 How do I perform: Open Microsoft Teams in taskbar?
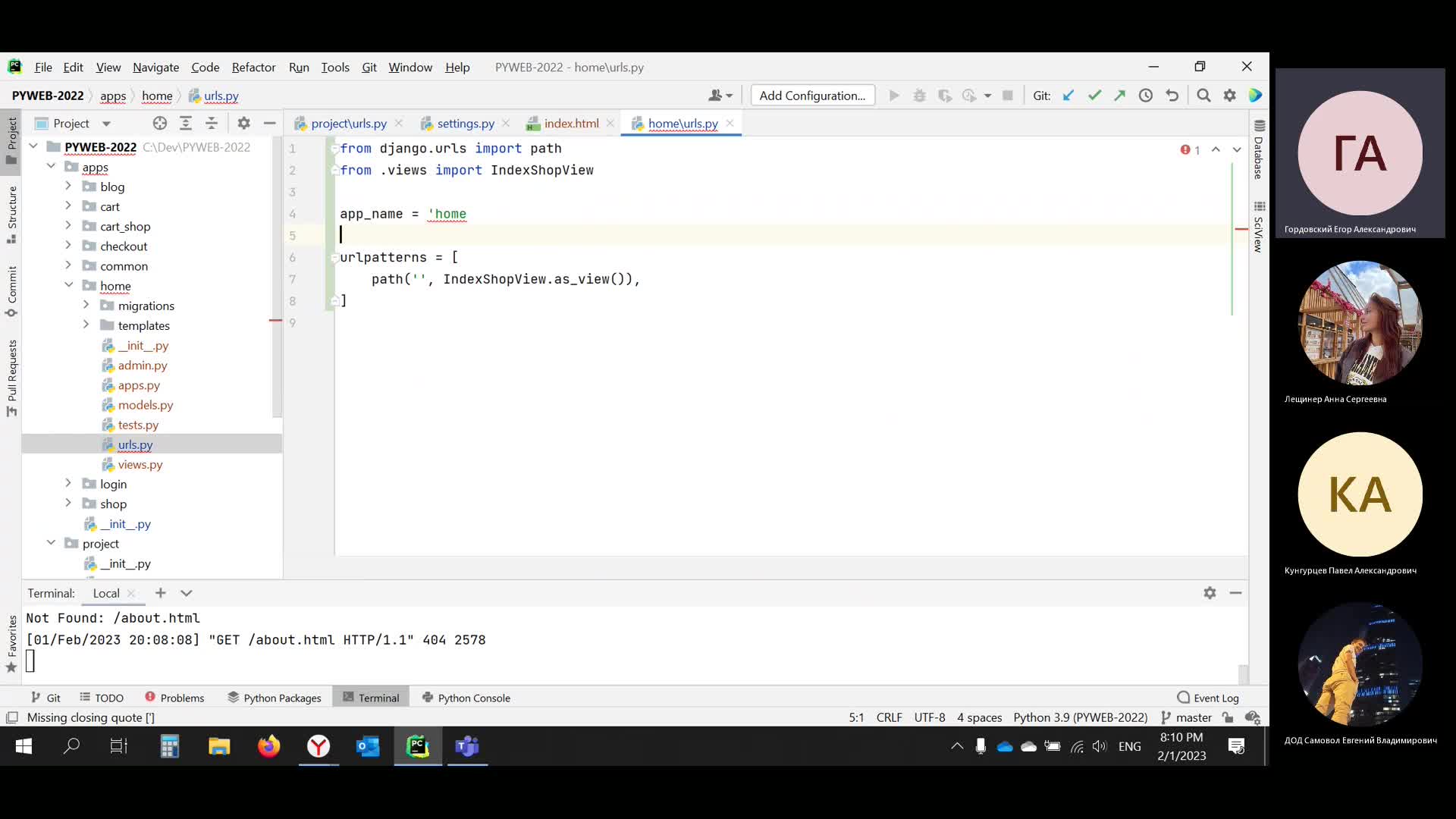click(x=467, y=746)
